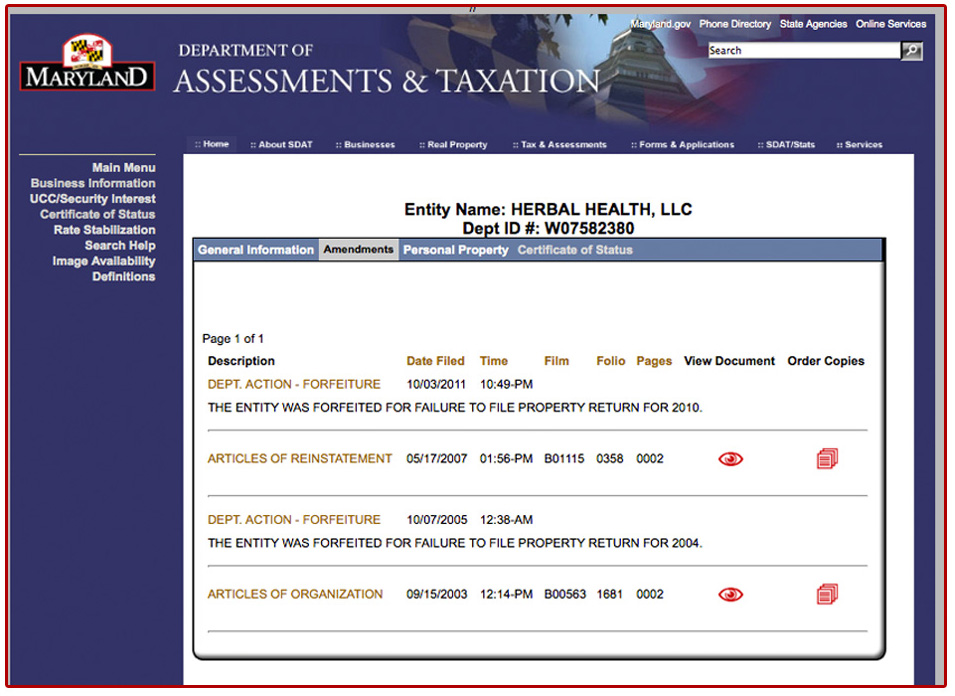Click the 2005 Dept. Action - Forfeiture entry
This screenshot has height=696, width=955.
coord(294,519)
